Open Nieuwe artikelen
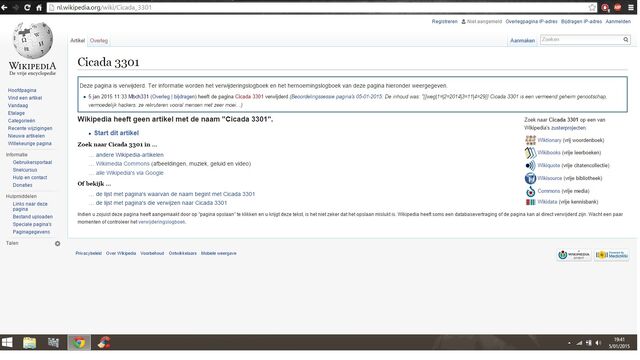640x360 pixels. point(26,136)
